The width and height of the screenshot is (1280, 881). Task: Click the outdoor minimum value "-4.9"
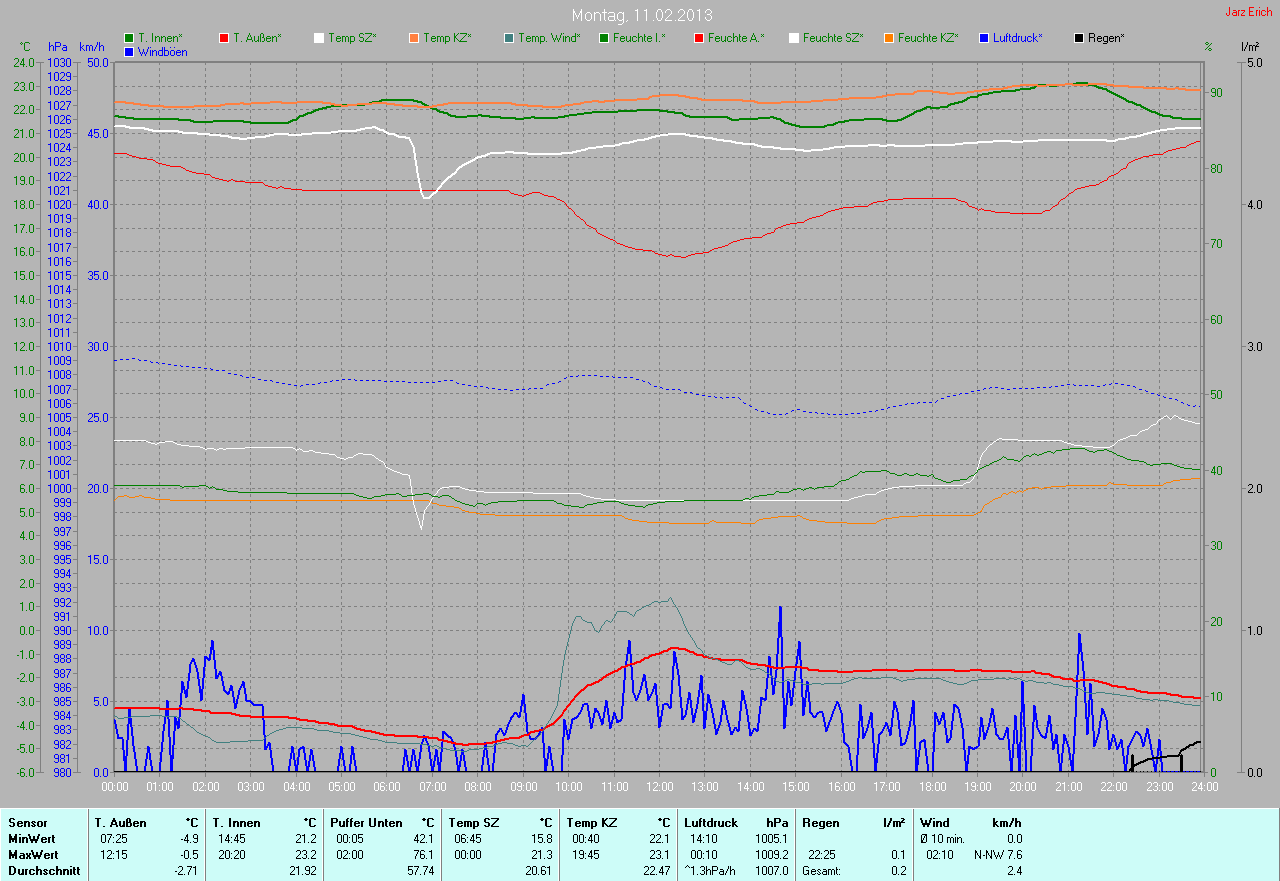pyautogui.click(x=188, y=839)
